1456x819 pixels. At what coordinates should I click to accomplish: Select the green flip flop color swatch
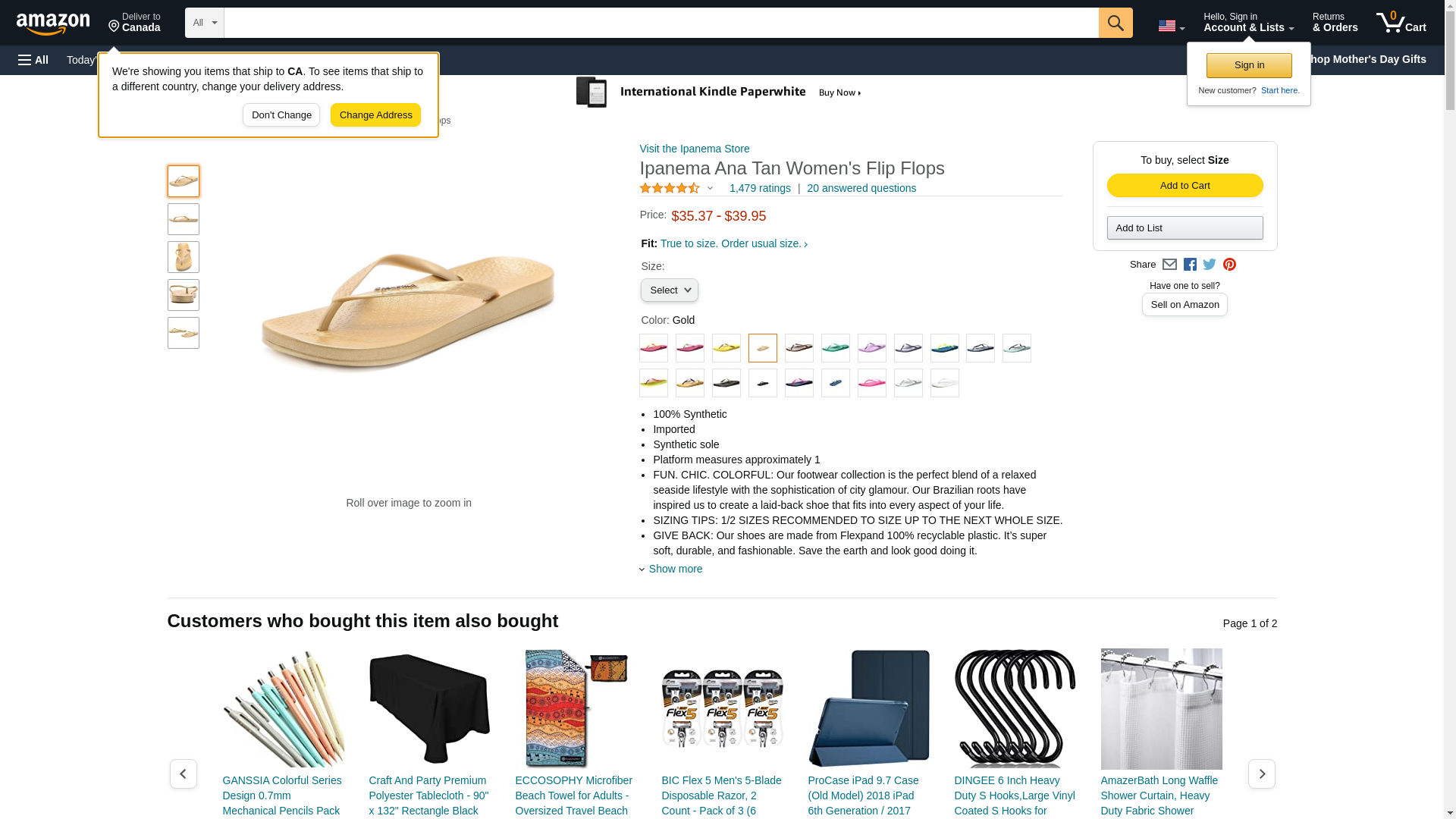pos(835,348)
